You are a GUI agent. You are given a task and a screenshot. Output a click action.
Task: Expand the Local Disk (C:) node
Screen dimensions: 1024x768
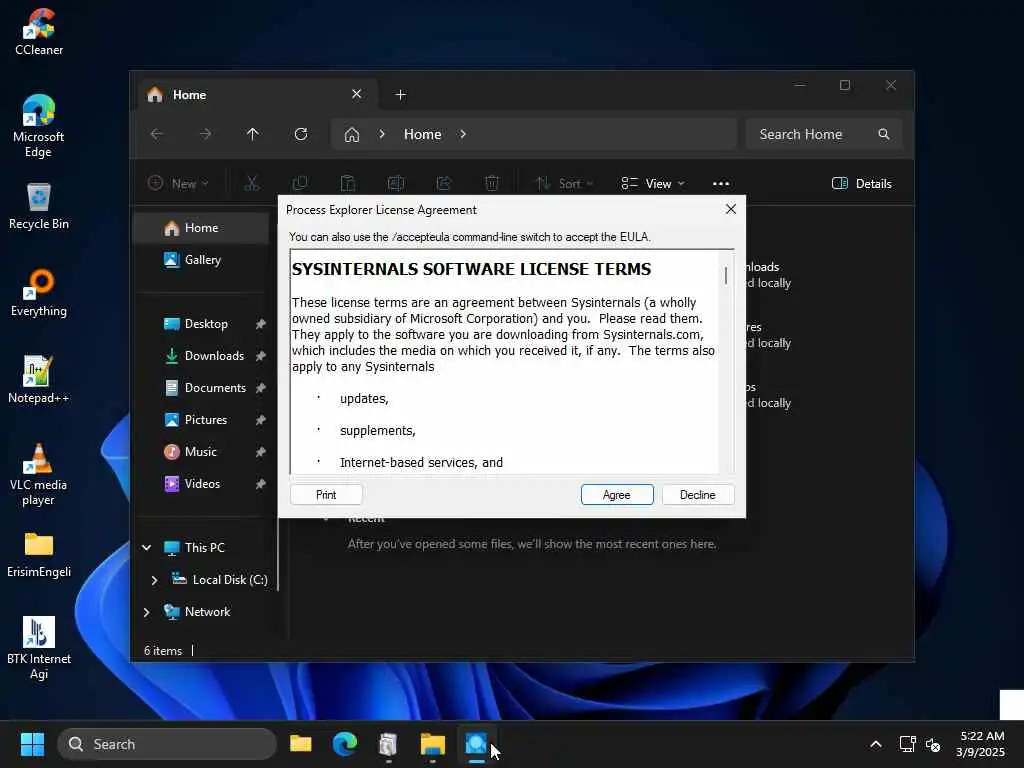pos(155,580)
